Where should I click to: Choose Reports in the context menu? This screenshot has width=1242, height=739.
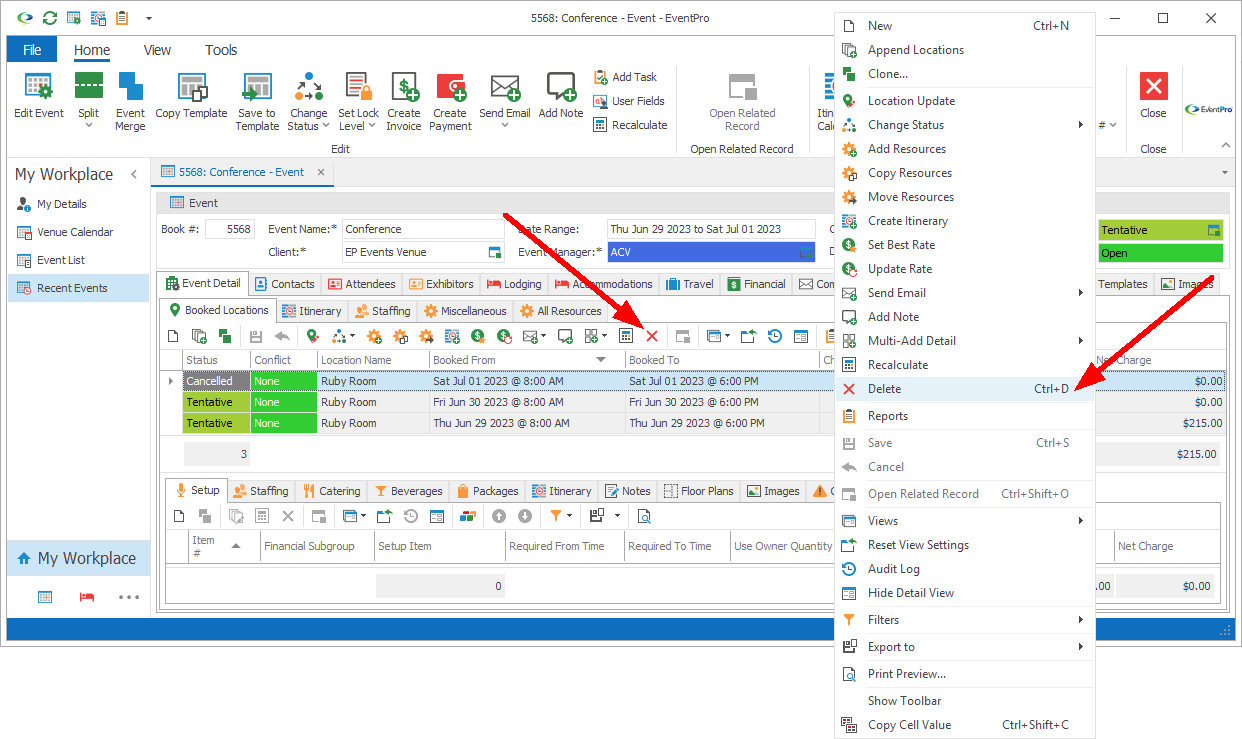coord(965,416)
